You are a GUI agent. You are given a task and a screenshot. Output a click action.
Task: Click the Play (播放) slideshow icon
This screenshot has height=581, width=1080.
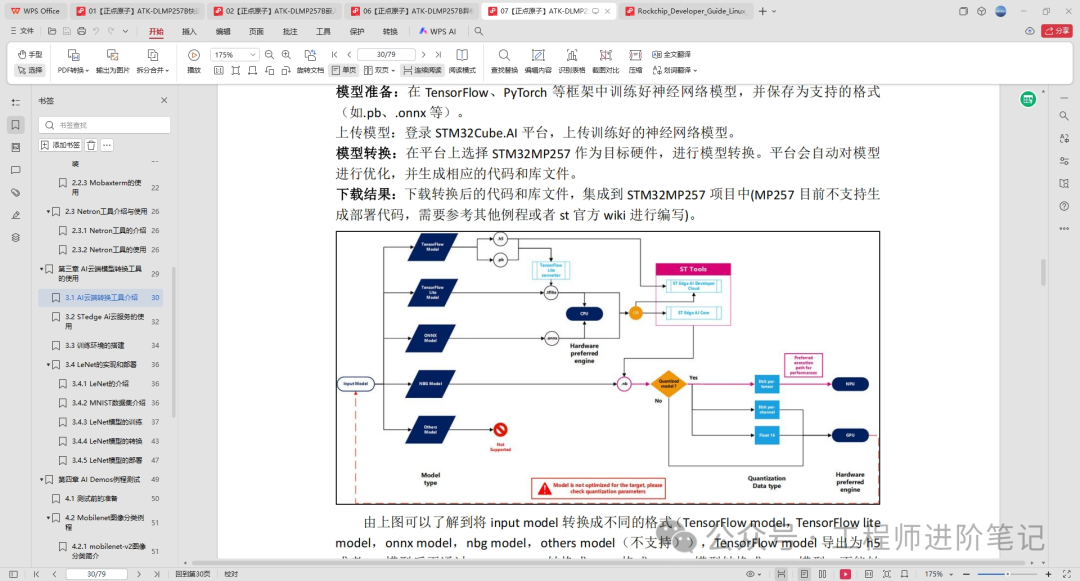click(194, 55)
